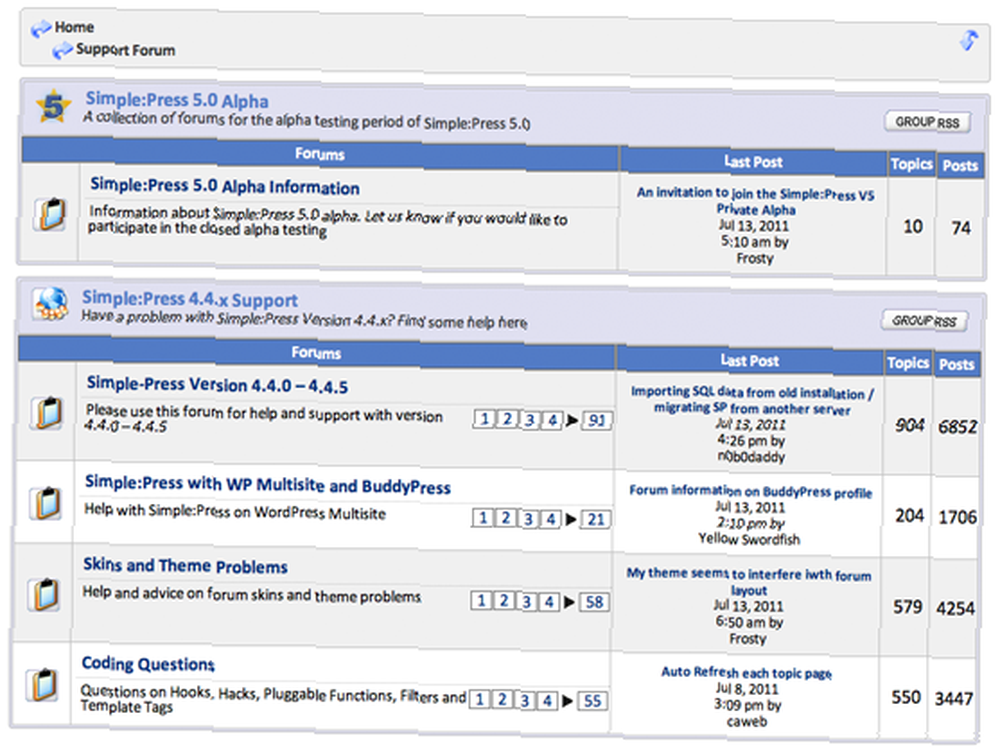Click post count 6852 in Version 4.4.0 row

(957, 426)
